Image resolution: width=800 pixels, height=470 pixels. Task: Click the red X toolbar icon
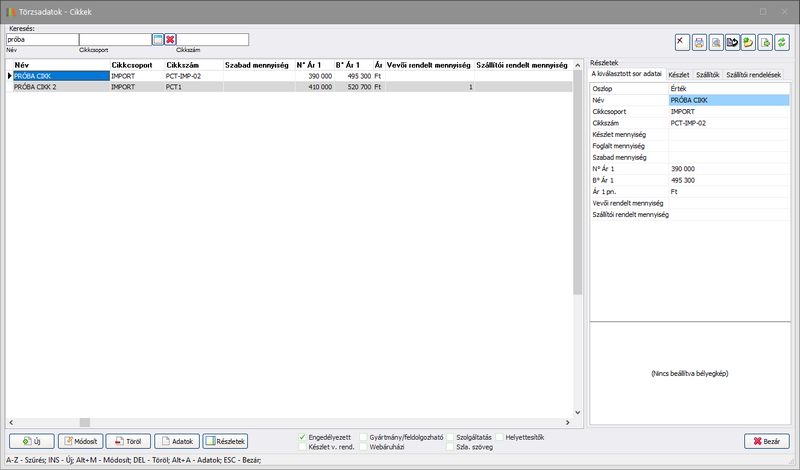(682, 42)
